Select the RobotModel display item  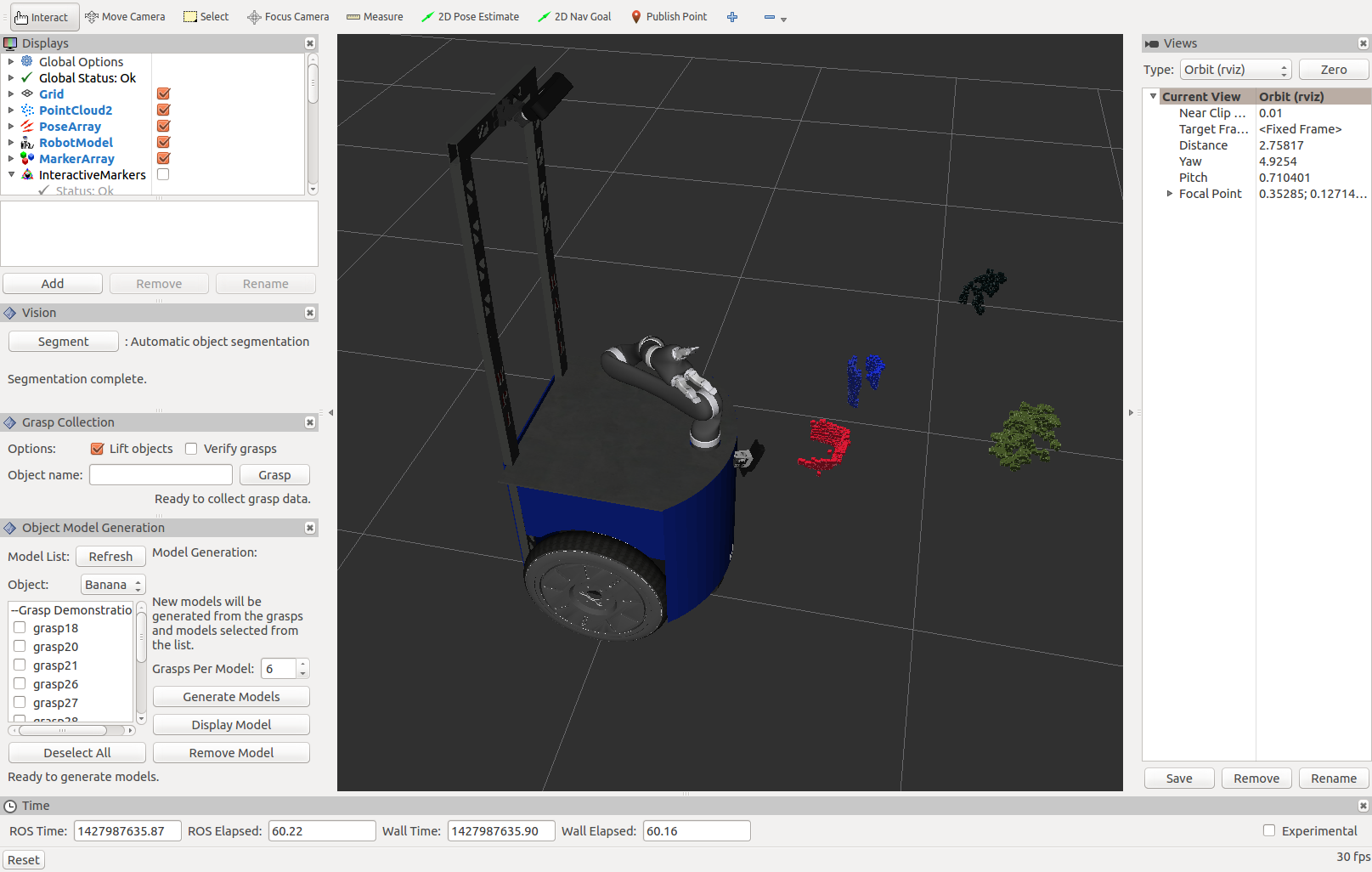tap(76, 143)
